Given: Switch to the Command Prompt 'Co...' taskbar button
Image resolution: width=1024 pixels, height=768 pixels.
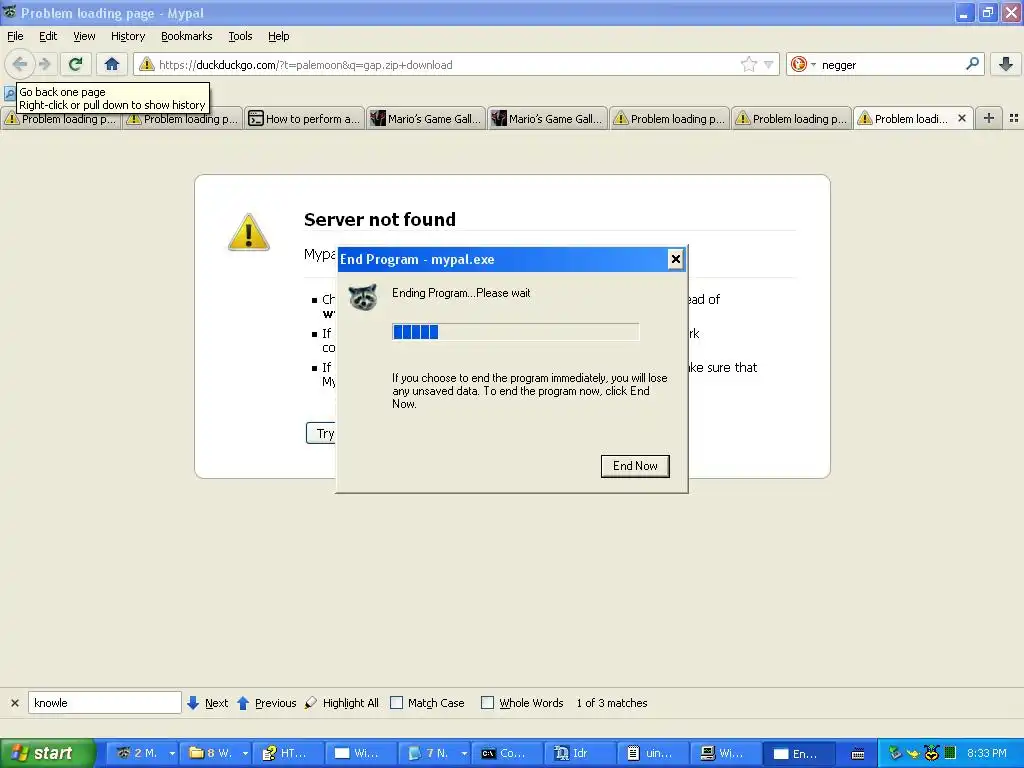Looking at the screenshot, I should tap(508, 753).
